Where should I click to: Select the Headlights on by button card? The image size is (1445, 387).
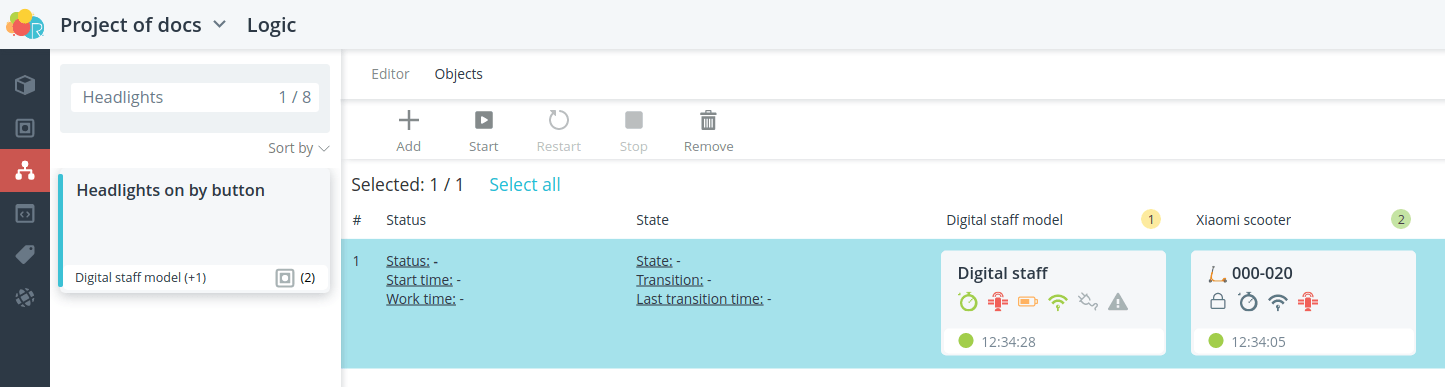[194, 231]
